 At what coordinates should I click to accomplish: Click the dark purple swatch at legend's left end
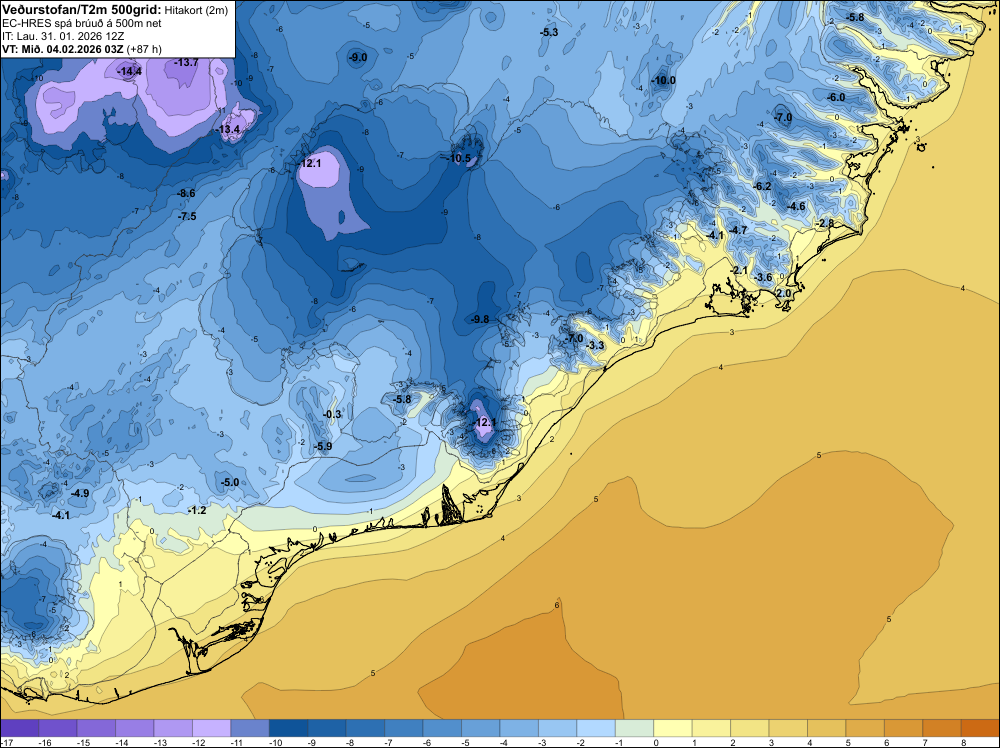(20, 728)
